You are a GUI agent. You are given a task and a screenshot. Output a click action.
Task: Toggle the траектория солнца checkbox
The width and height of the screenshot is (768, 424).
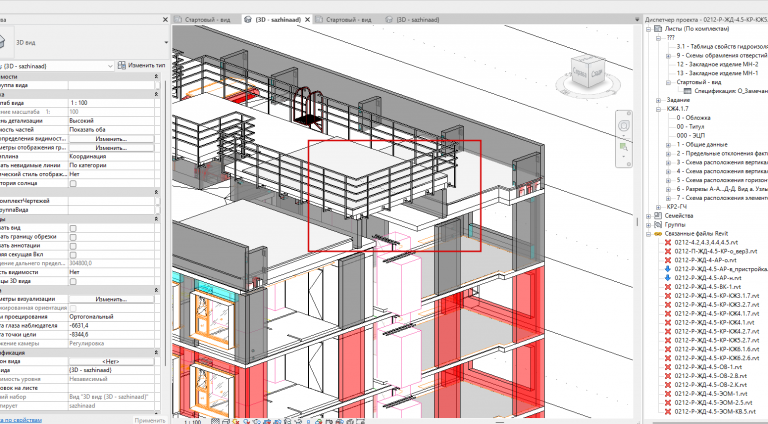click(73, 184)
